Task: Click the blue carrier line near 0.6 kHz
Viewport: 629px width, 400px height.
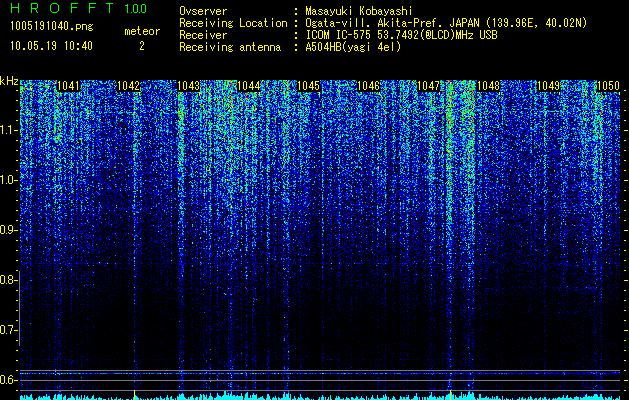Action: (x=320, y=373)
